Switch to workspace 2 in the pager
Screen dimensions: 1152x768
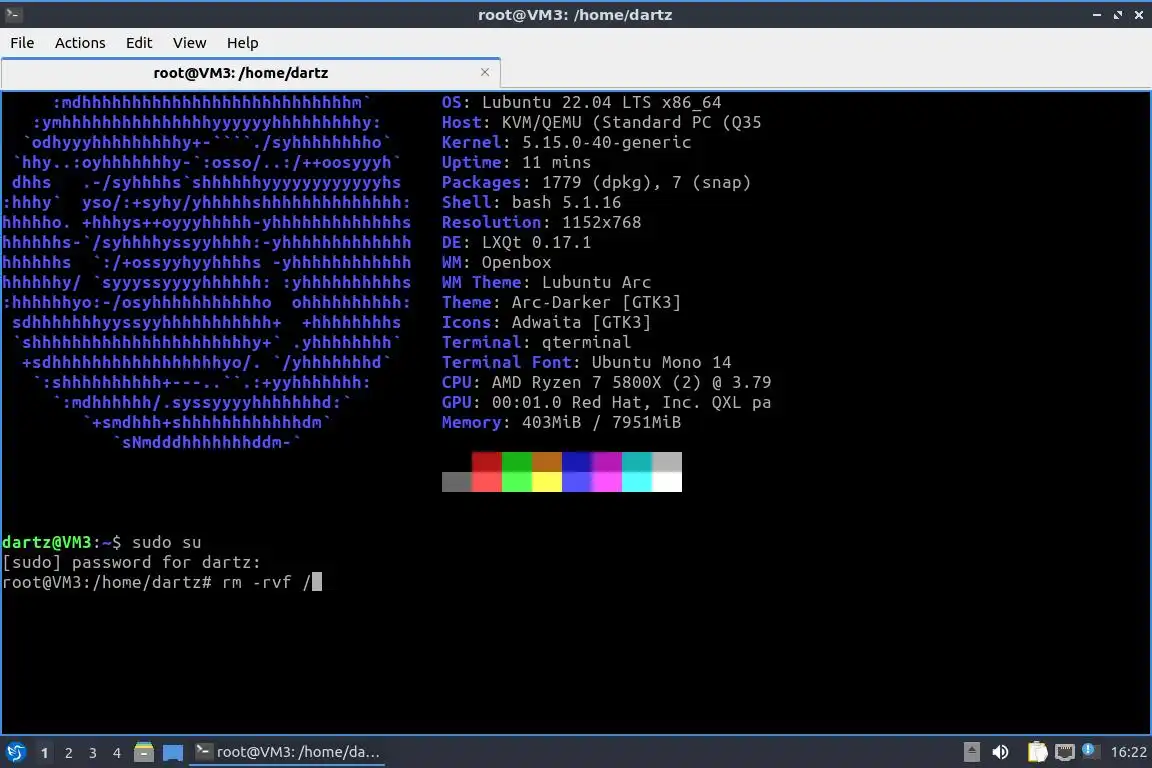(68, 753)
